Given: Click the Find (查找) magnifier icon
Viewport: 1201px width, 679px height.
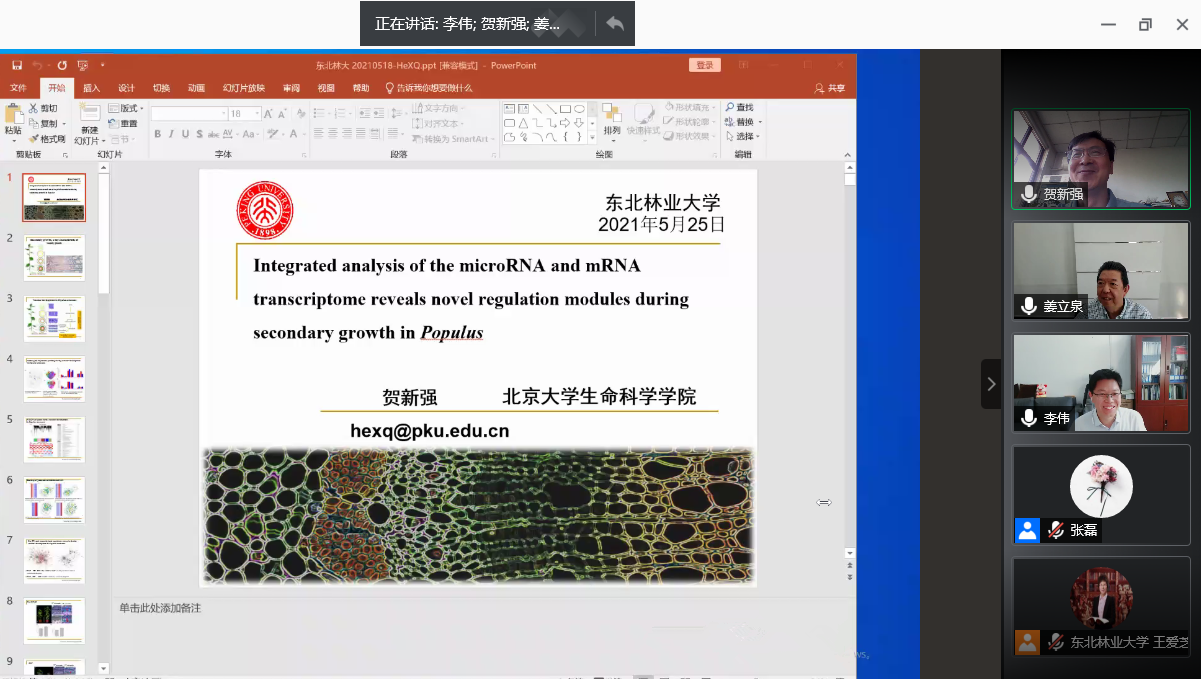Looking at the screenshot, I should [x=730, y=108].
